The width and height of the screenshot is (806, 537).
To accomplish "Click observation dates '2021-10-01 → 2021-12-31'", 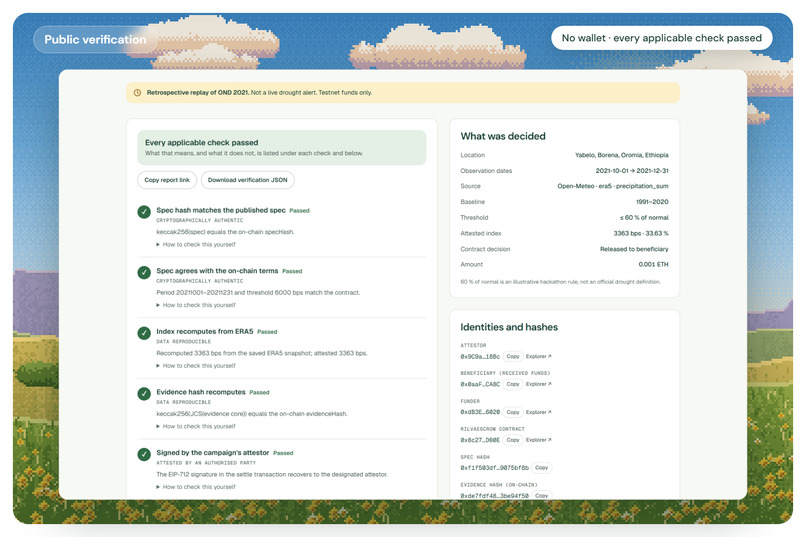I will coord(632,171).
